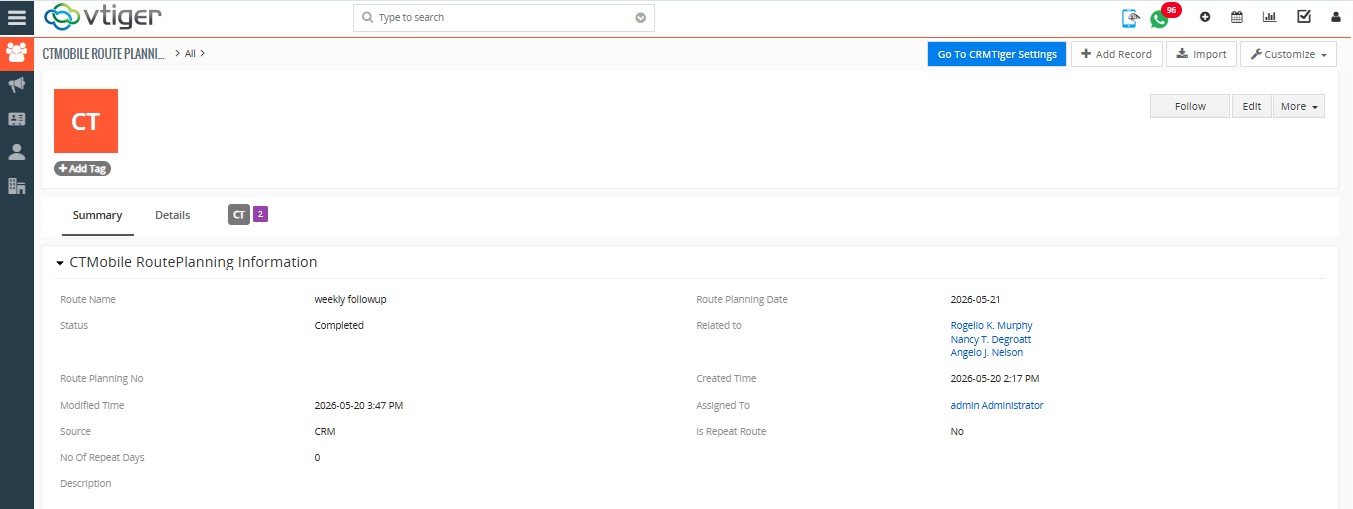This screenshot has height=509, width=1353.
Task: Click the Add Record button
Action: [1117, 54]
